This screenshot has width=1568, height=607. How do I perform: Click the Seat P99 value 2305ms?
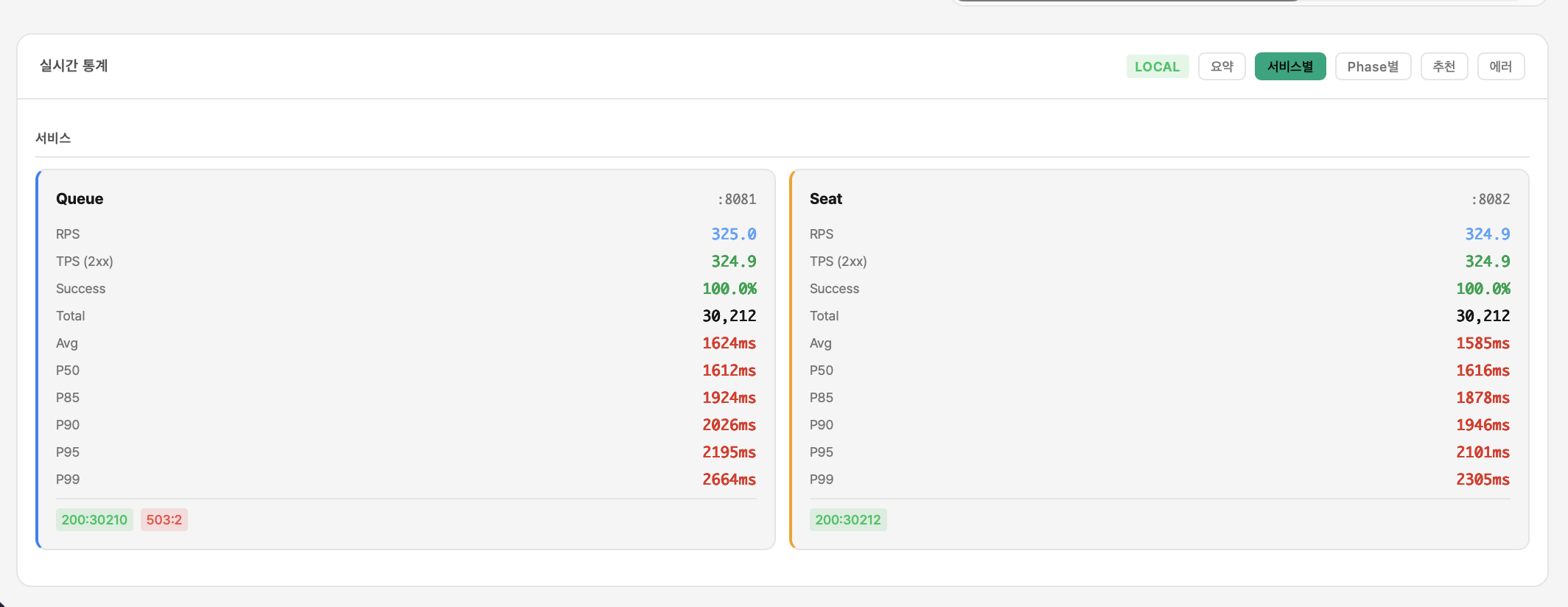(x=1483, y=480)
